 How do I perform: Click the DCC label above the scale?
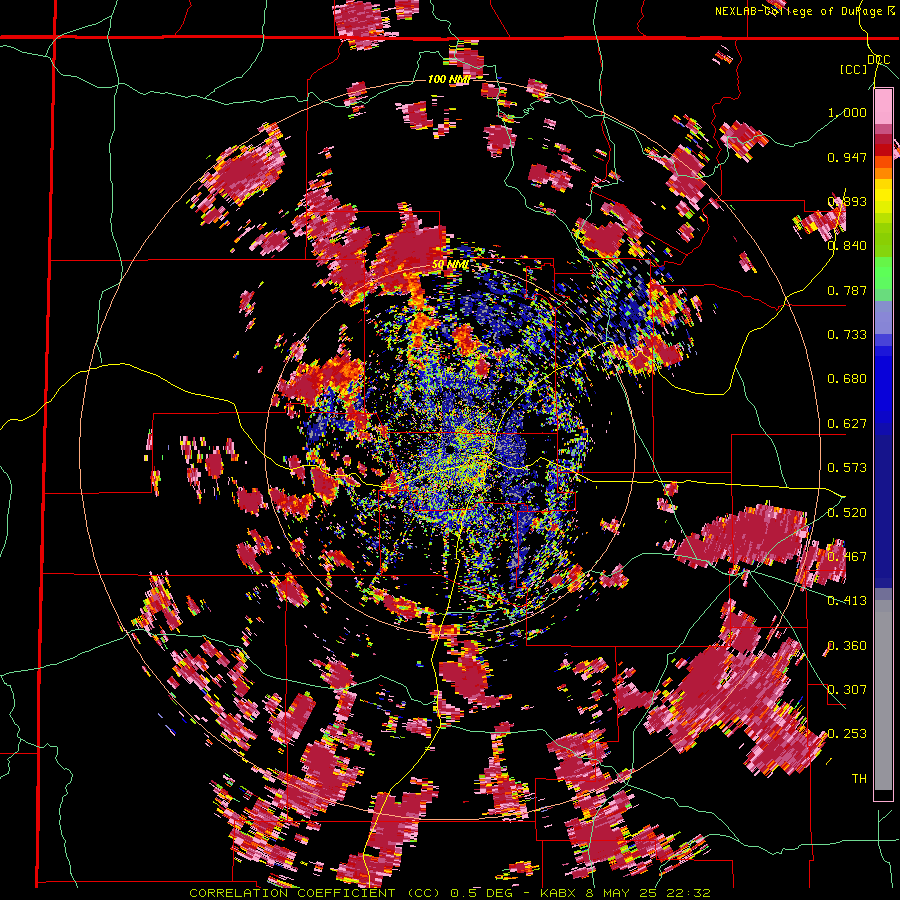(878, 60)
